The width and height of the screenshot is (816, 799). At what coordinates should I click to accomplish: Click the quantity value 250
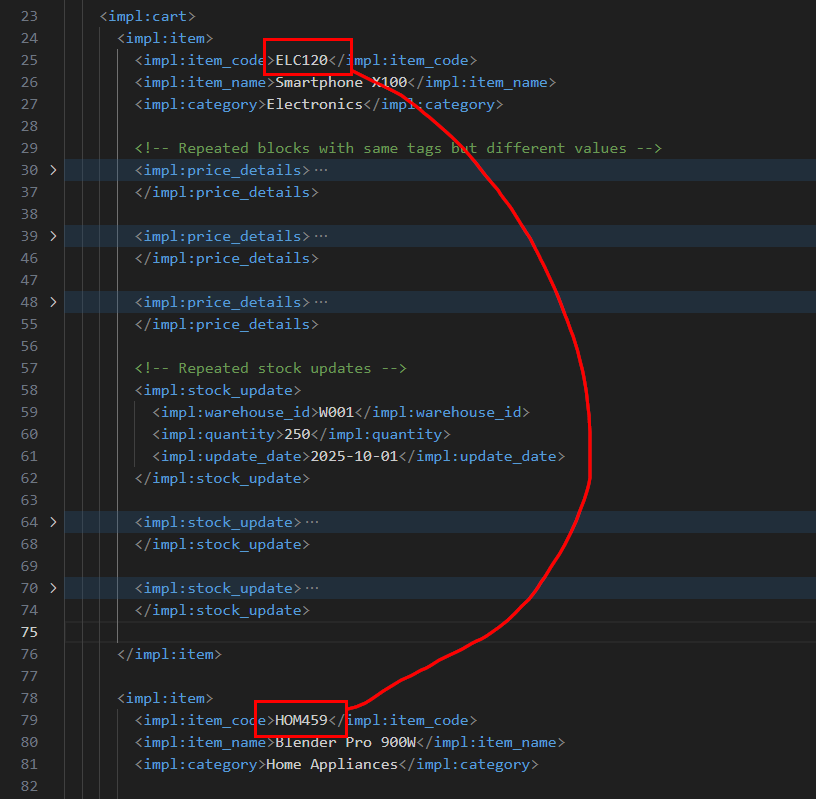pyautogui.click(x=297, y=434)
